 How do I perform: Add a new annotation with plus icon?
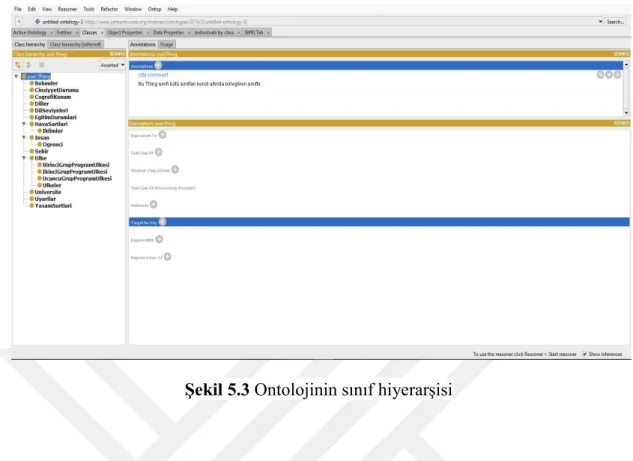(158, 65)
